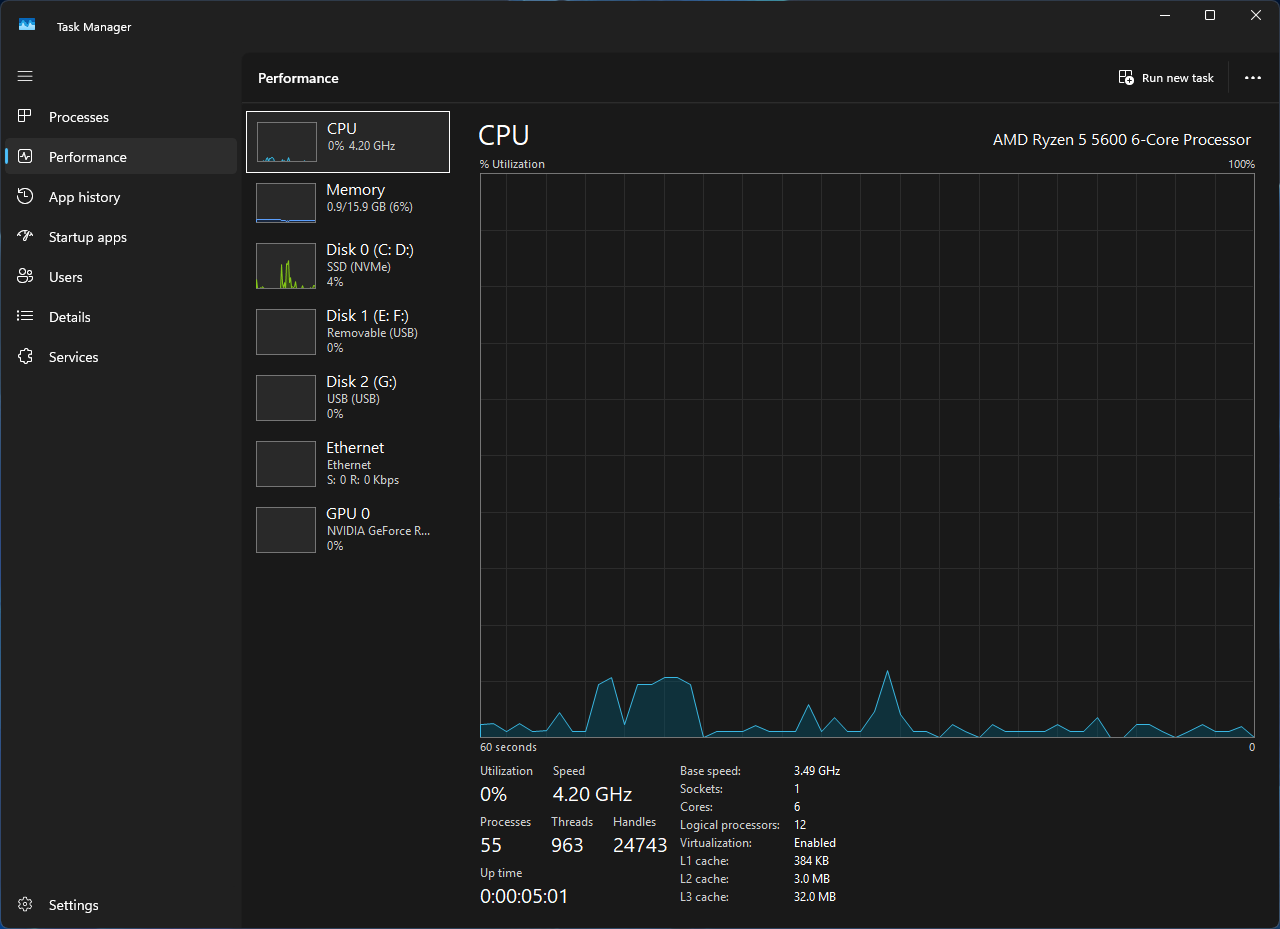Select the CPU pane in the list

347,141
